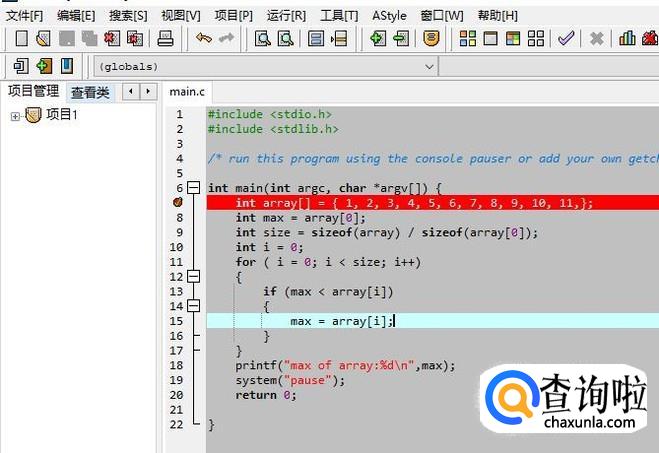Click the Close All files icon
The image size is (659, 453).
coord(134,39)
